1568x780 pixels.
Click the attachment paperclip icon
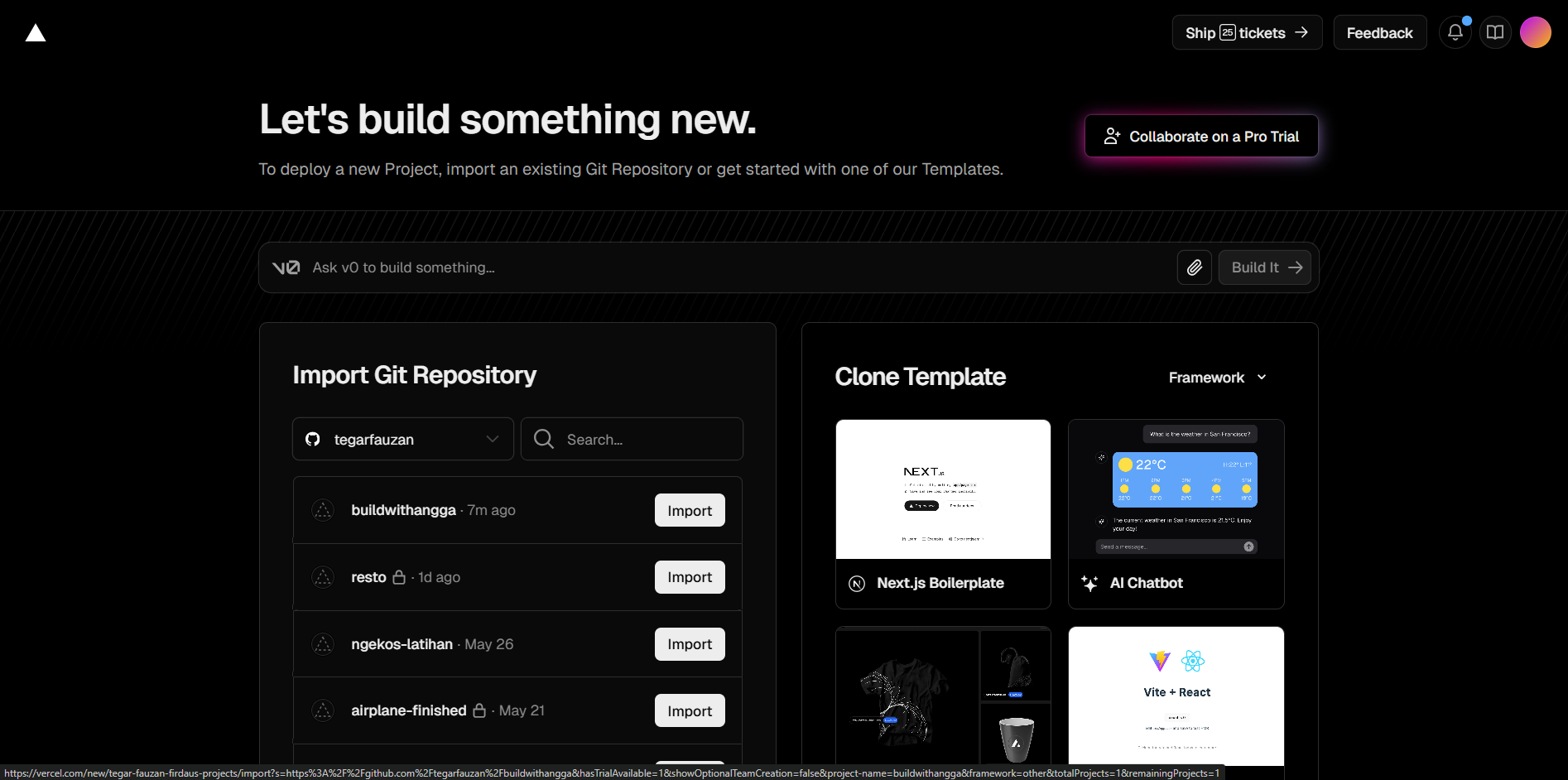(1195, 267)
